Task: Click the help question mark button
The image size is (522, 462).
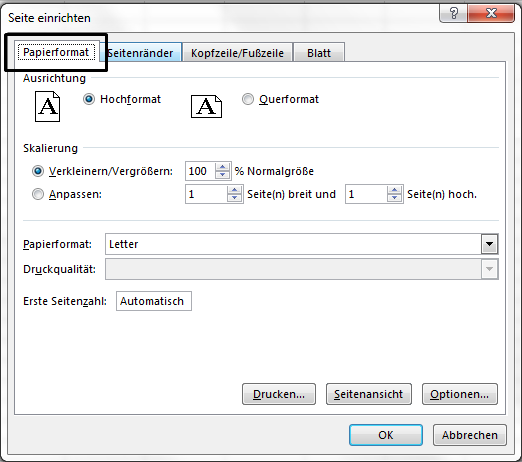Action: [453, 13]
